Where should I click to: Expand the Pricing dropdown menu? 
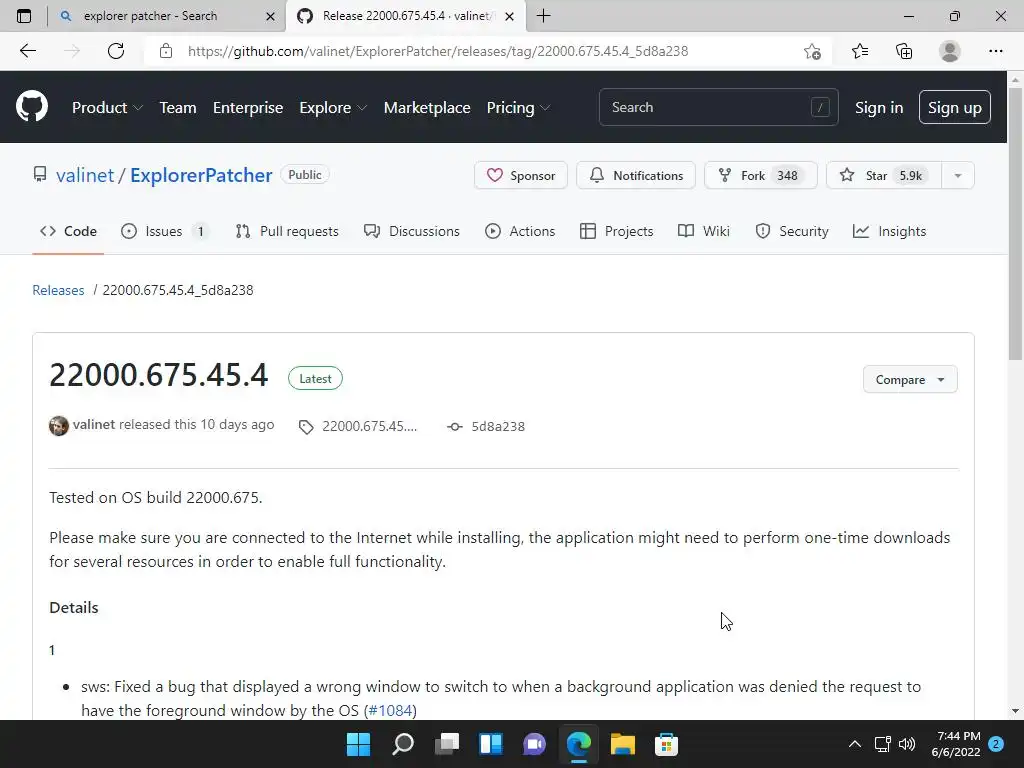[x=518, y=107]
